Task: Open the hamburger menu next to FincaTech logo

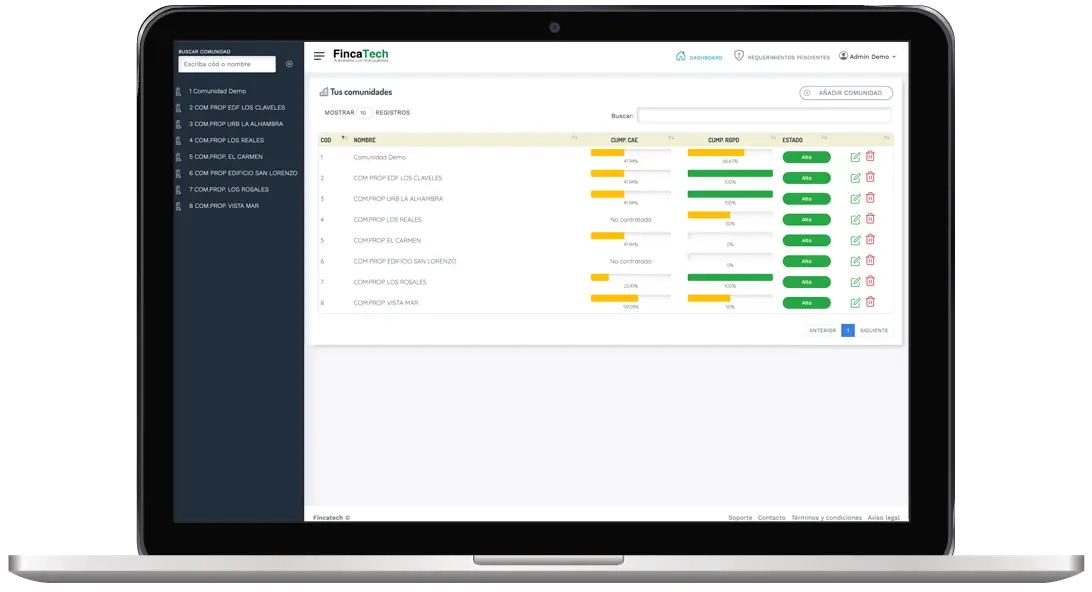Action: tap(319, 56)
